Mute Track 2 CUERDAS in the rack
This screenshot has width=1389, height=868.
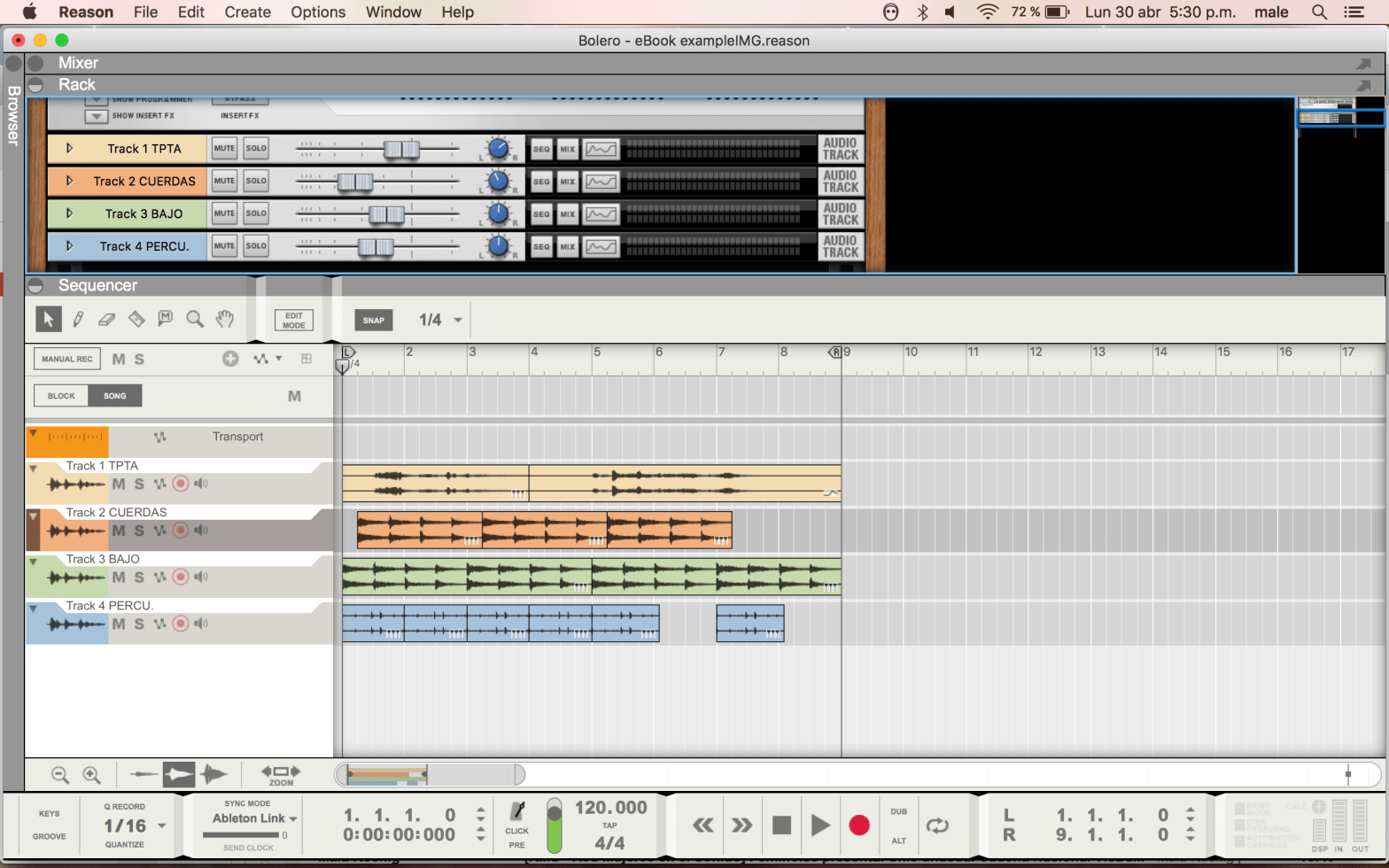pyautogui.click(x=224, y=182)
